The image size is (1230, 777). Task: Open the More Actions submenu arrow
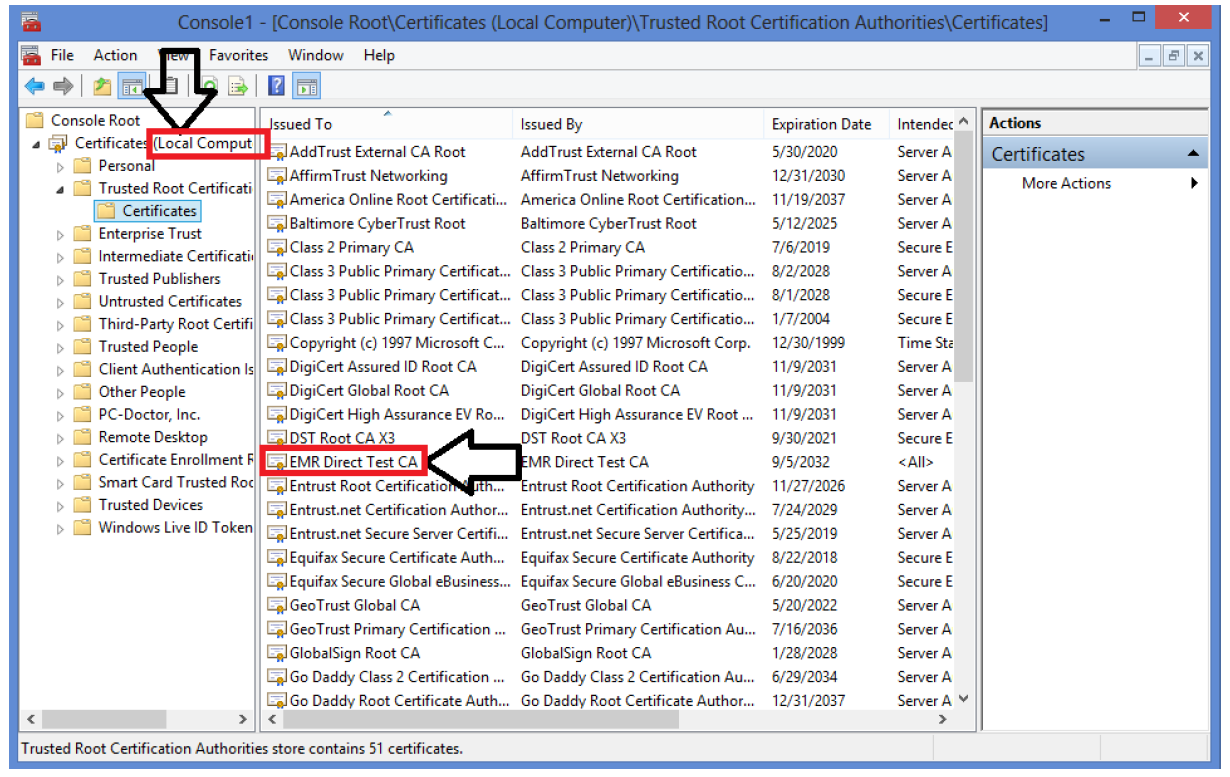tap(1194, 184)
